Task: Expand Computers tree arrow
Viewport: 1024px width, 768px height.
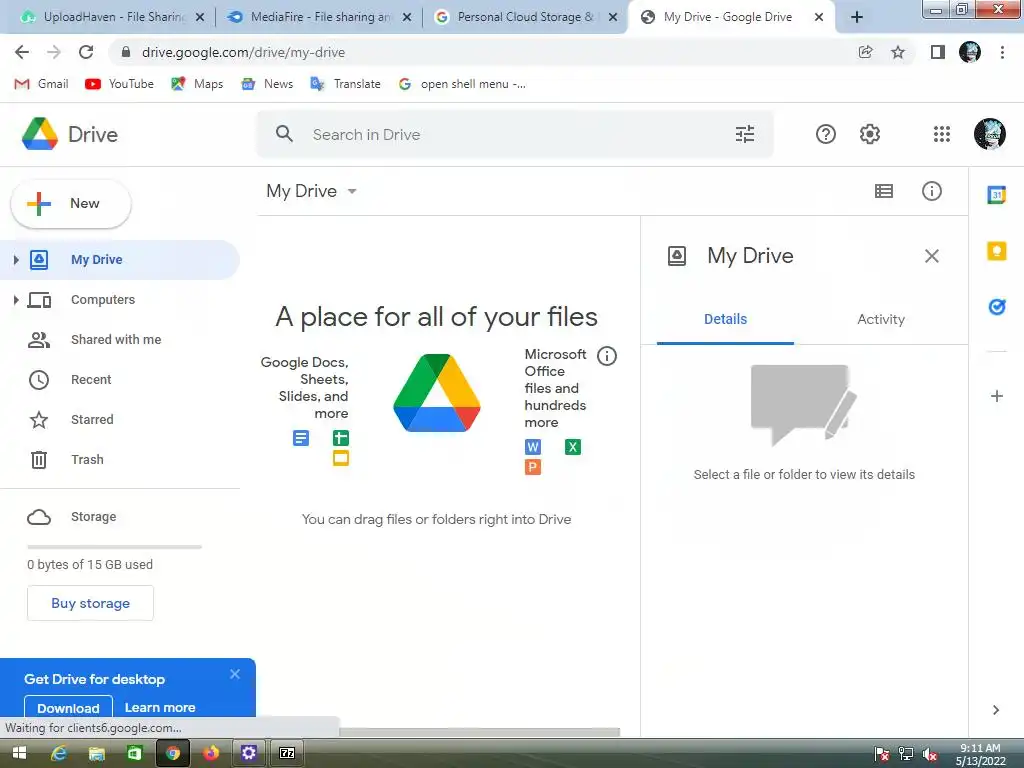Action: [16, 300]
